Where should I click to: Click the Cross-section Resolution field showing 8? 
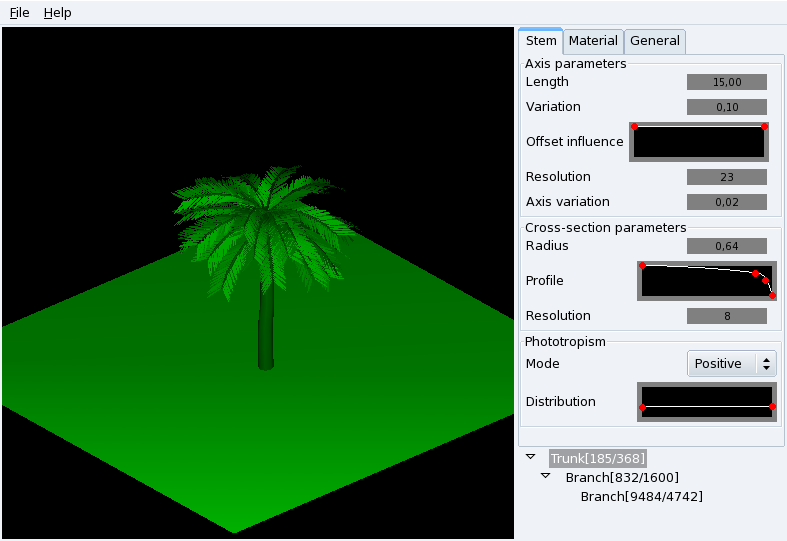click(727, 316)
